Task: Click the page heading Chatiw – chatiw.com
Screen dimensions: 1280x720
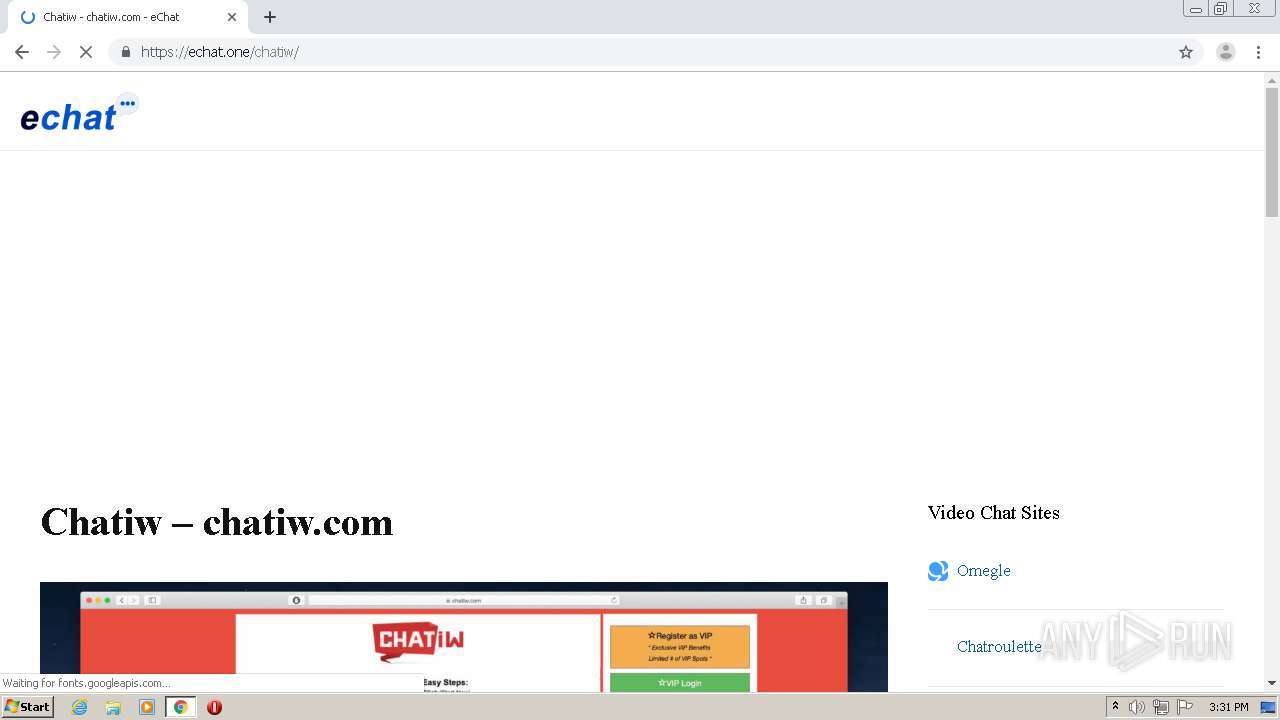Action: pos(217,522)
